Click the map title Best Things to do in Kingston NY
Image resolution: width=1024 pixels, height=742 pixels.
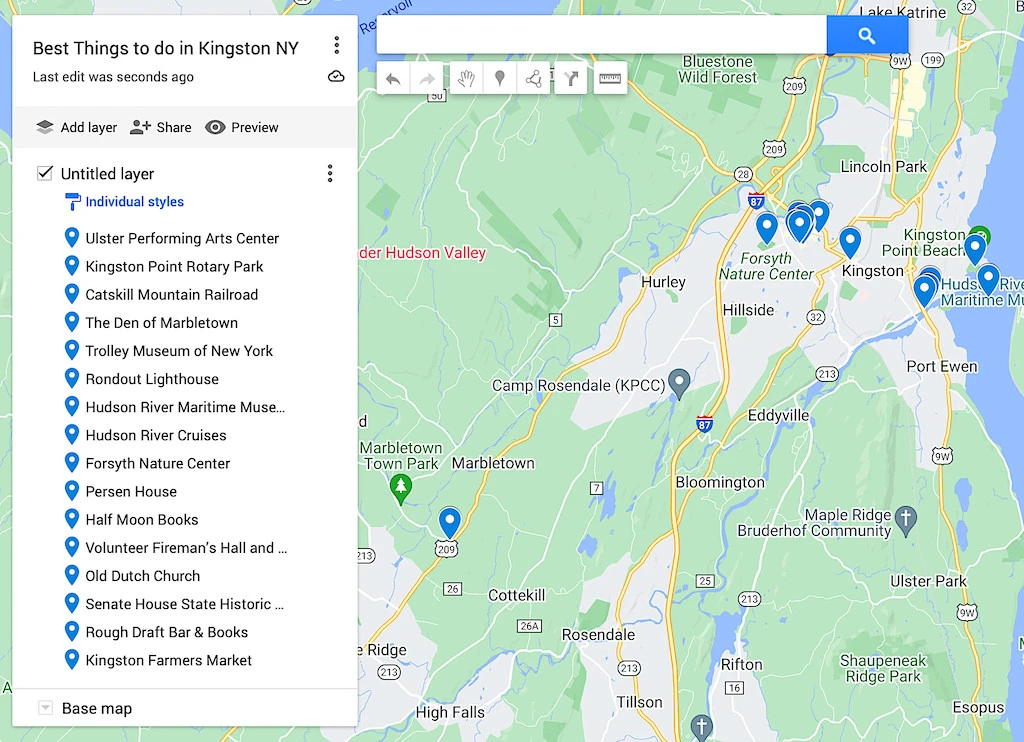pos(166,48)
